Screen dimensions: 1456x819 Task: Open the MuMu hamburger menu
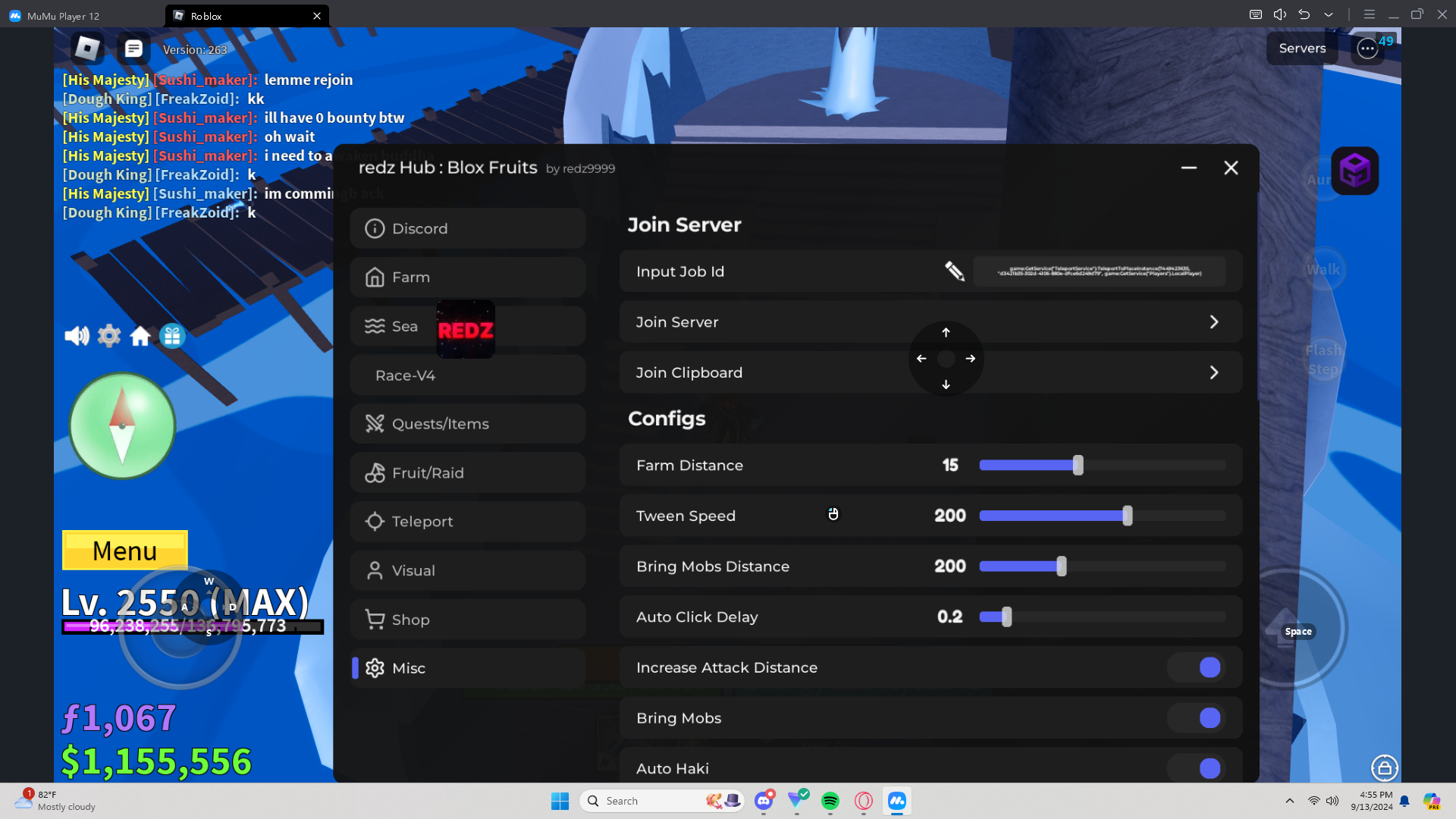(x=1370, y=14)
